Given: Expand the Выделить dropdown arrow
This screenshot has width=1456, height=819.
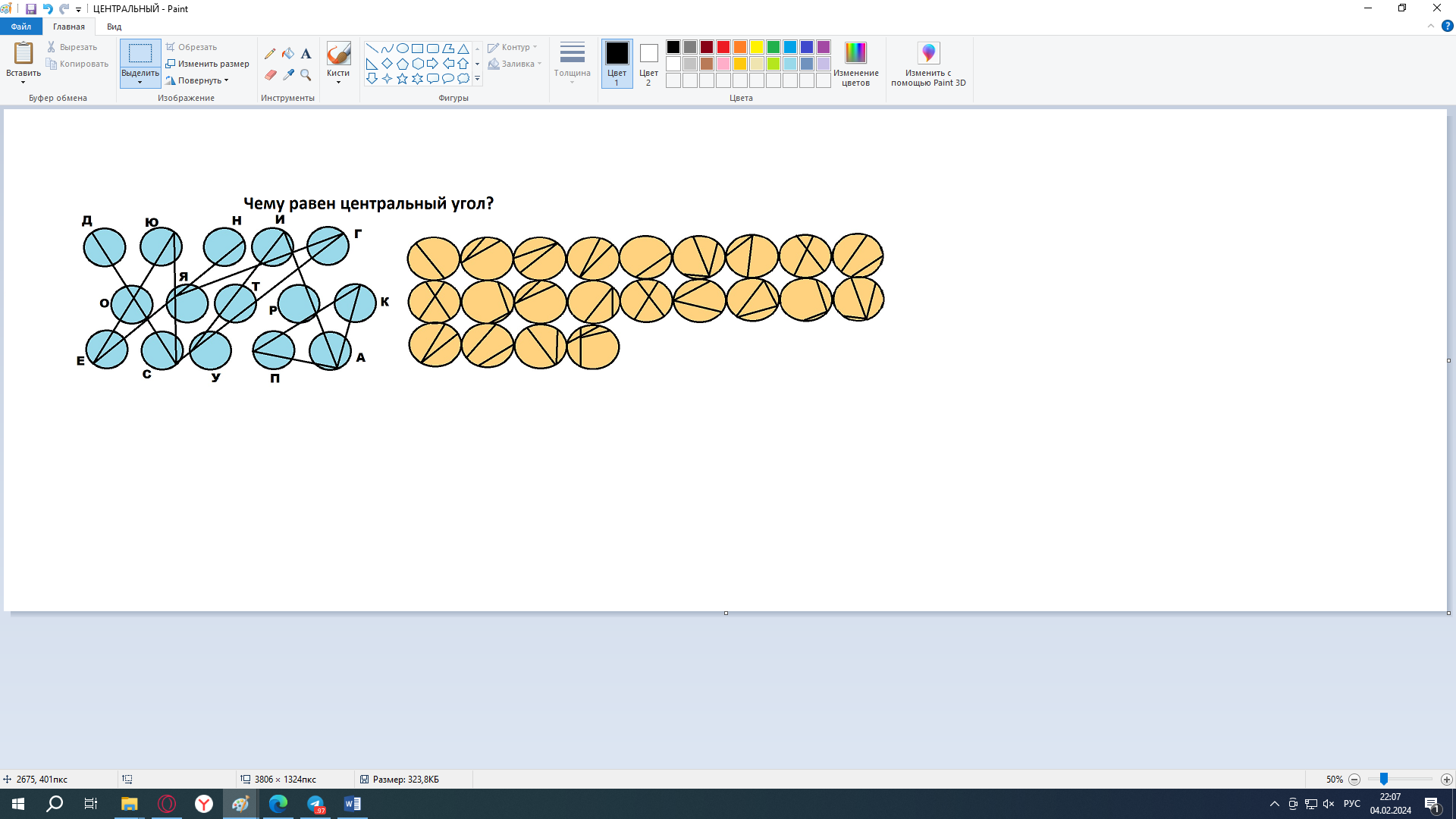Looking at the screenshot, I should point(140,82).
